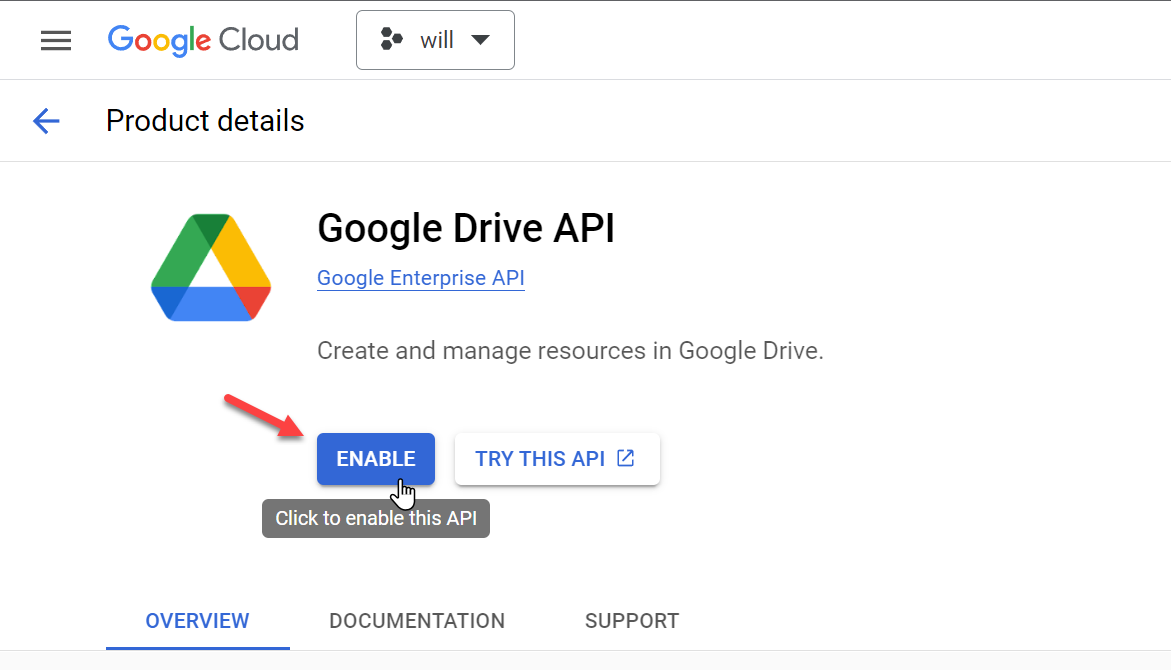Go back using the blue back arrow
The image size is (1171, 670).
coord(46,121)
